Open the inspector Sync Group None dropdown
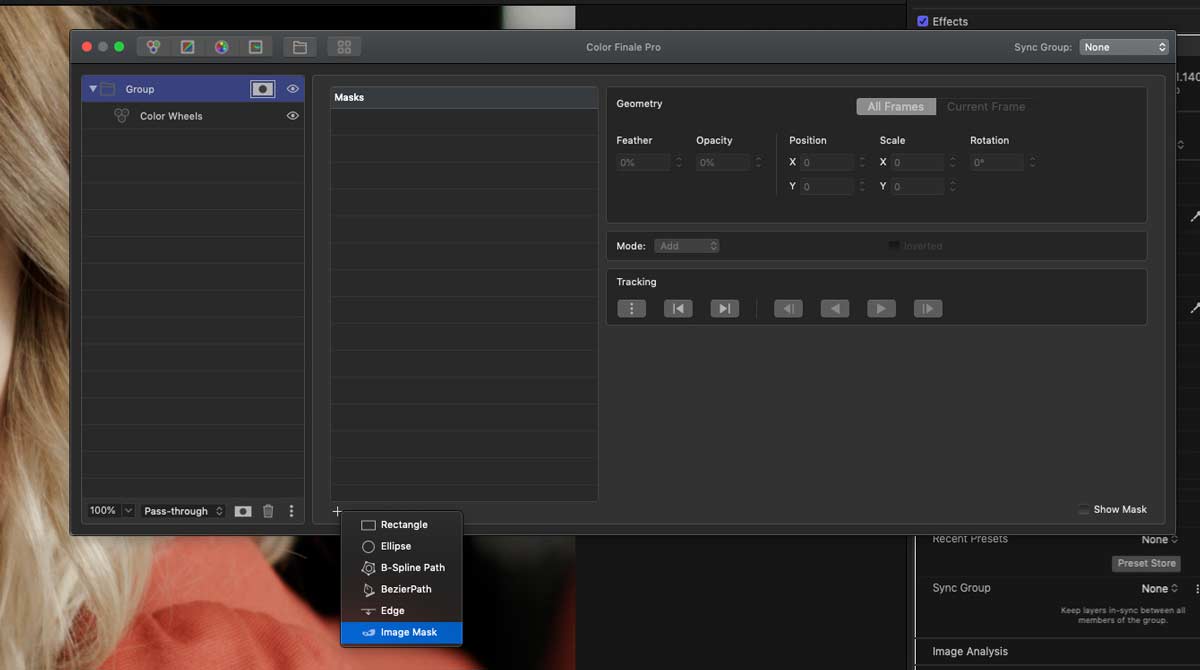This screenshot has height=670, width=1200. point(1160,589)
